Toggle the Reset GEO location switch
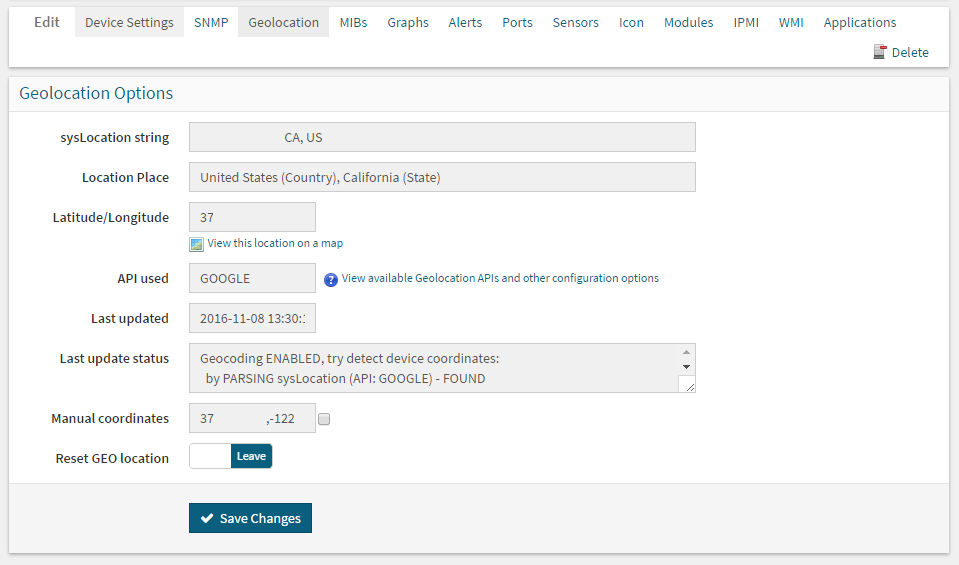959x565 pixels. pos(231,456)
